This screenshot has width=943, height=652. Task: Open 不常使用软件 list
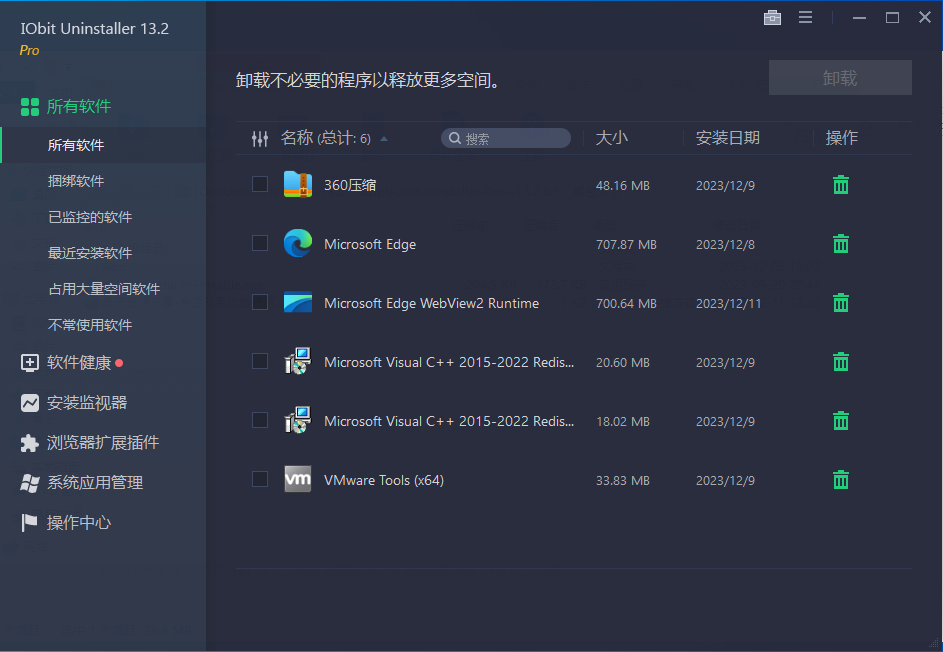point(90,325)
